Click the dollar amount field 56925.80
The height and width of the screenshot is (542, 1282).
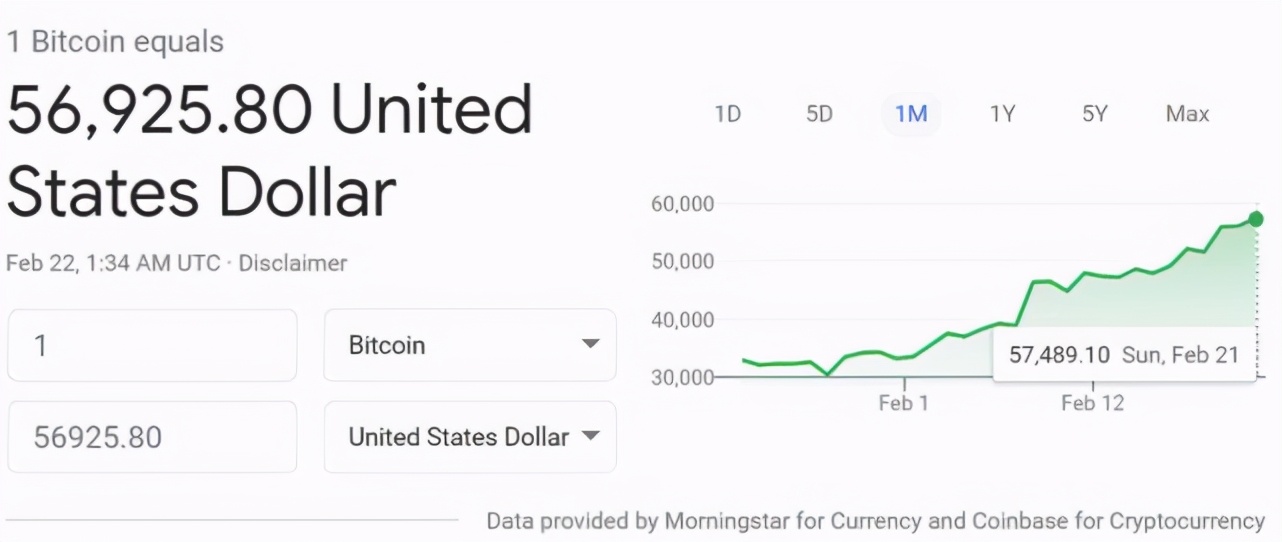152,437
